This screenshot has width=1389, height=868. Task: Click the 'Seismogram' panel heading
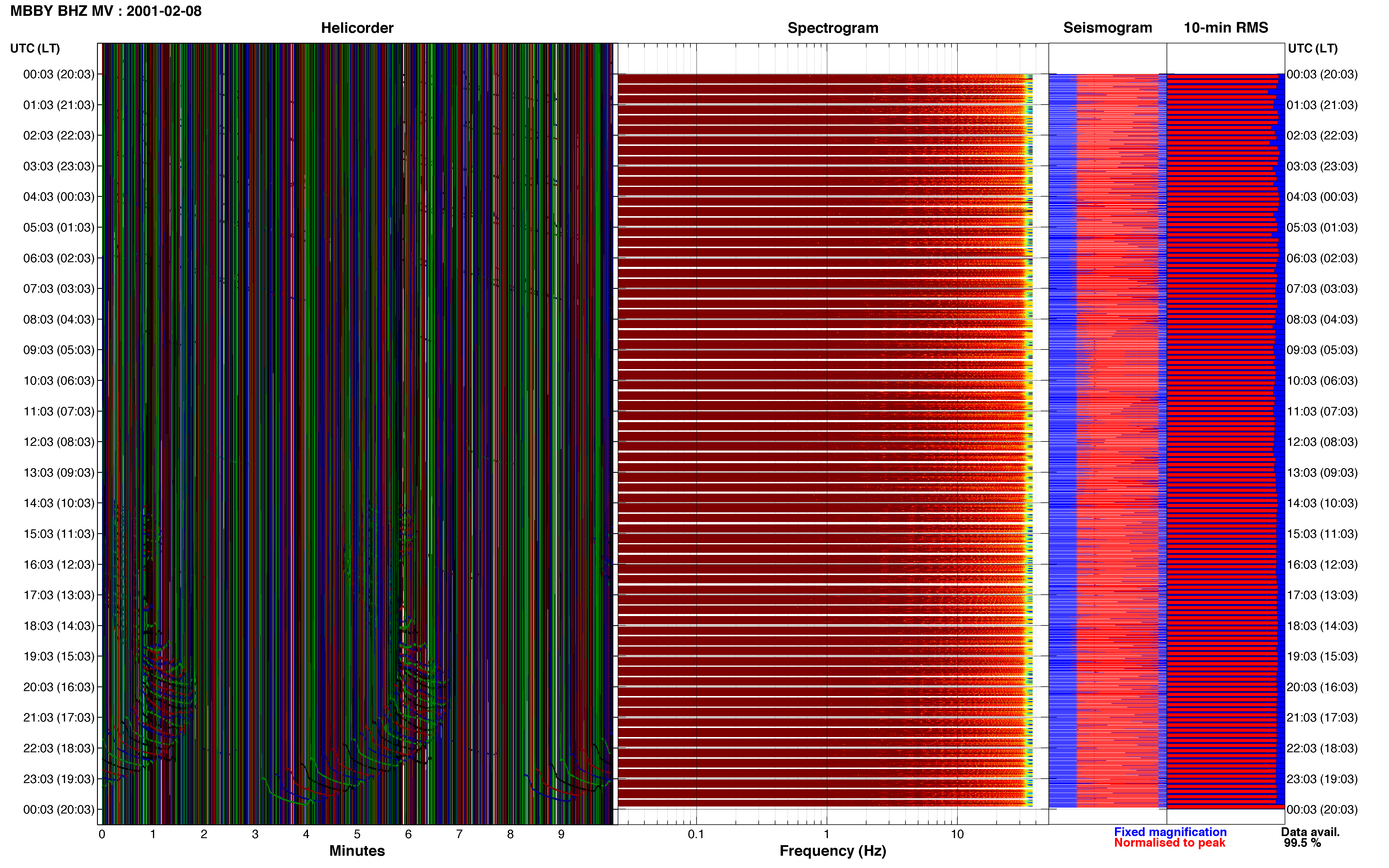(x=1108, y=28)
